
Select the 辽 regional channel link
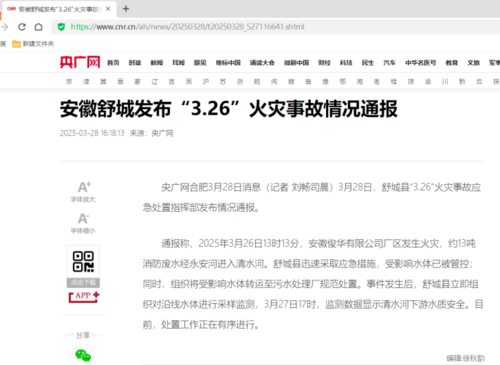point(155,82)
